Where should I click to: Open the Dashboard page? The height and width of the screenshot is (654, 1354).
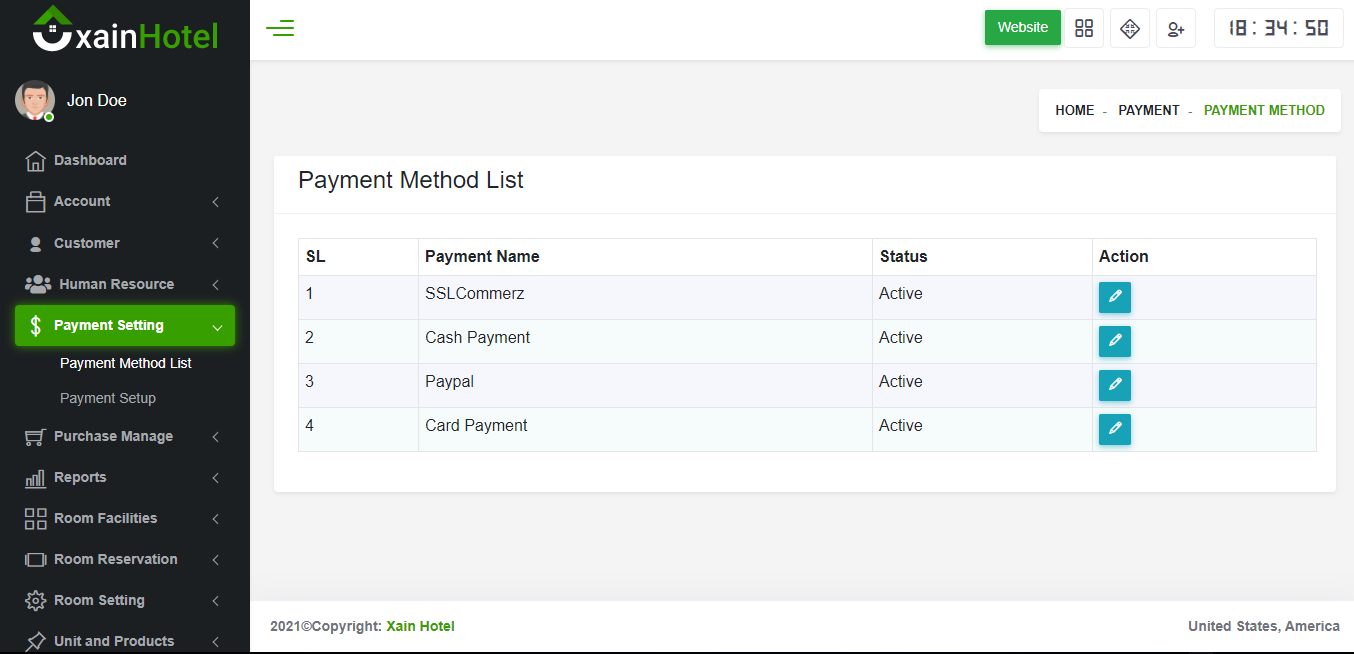90,160
